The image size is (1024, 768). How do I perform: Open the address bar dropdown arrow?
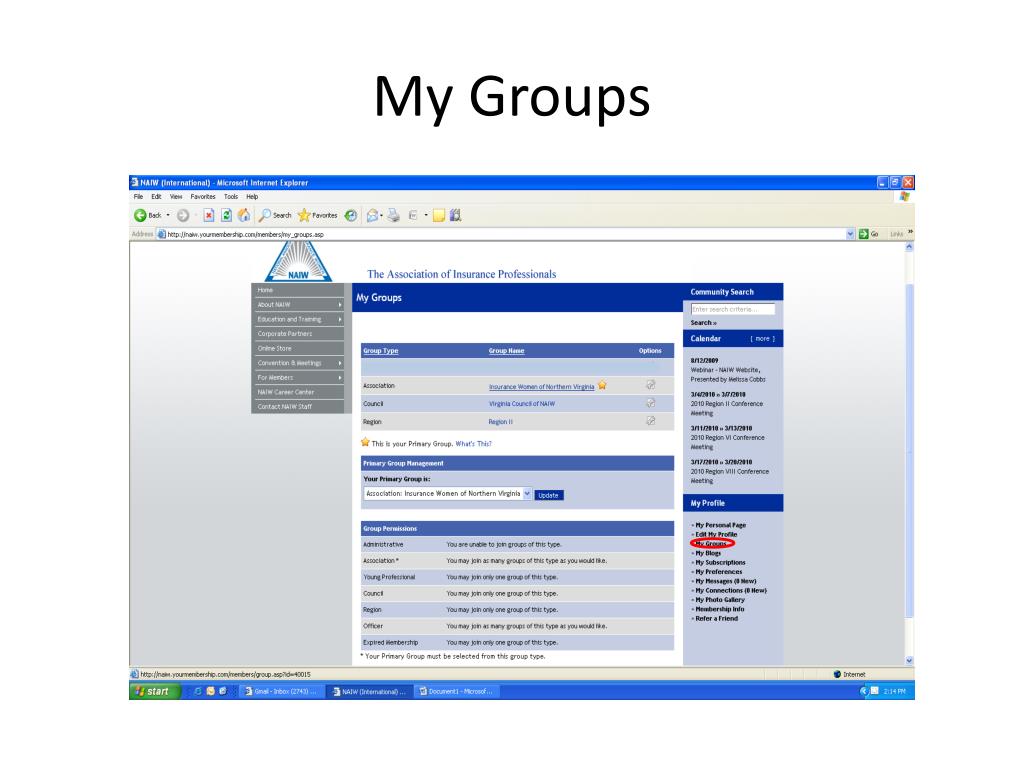tap(850, 234)
